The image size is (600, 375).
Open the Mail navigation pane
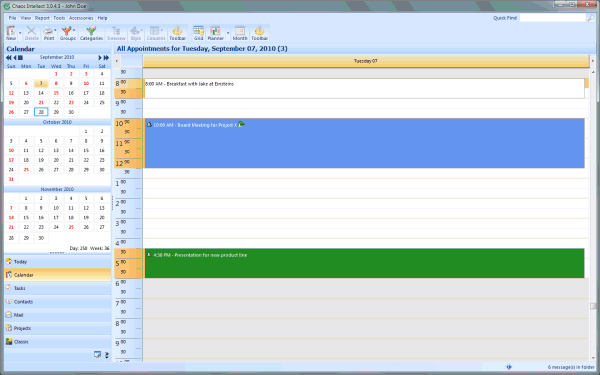tap(57, 315)
